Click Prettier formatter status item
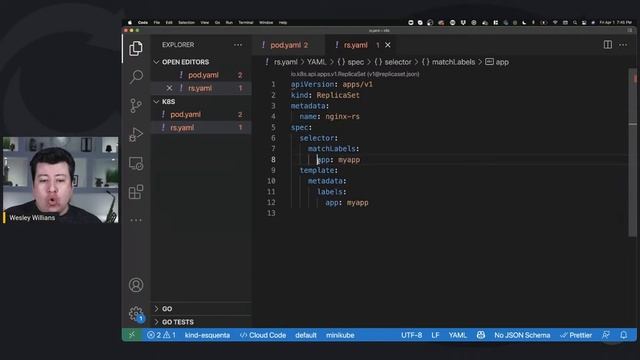 (x=576, y=335)
